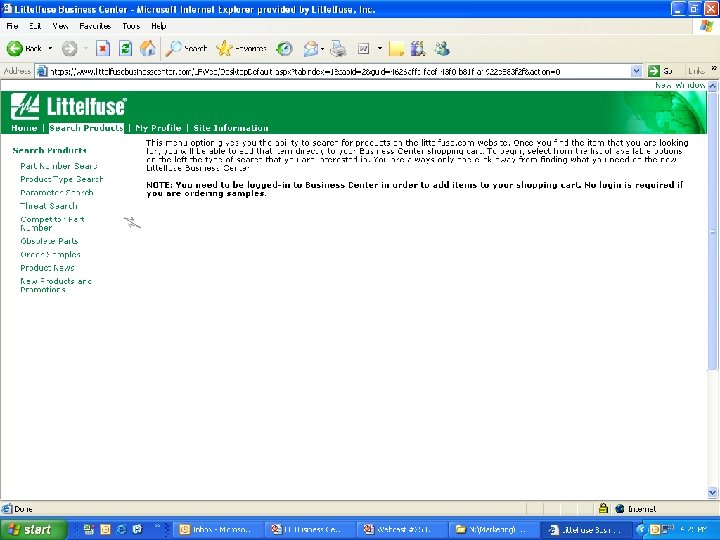This screenshot has height=540, width=720.
Task: Click the Home house icon in toolbar
Action: pyautogui.click(x=147, y=48)
